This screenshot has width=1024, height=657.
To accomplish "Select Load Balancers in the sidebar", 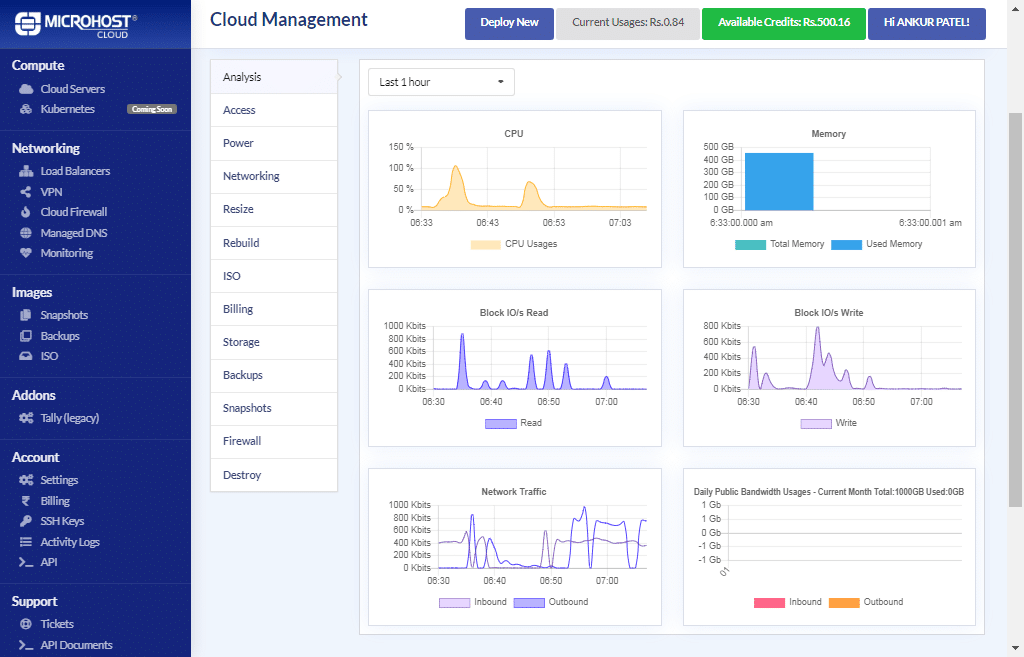I will pyautogui.click(x=73, y=171).
